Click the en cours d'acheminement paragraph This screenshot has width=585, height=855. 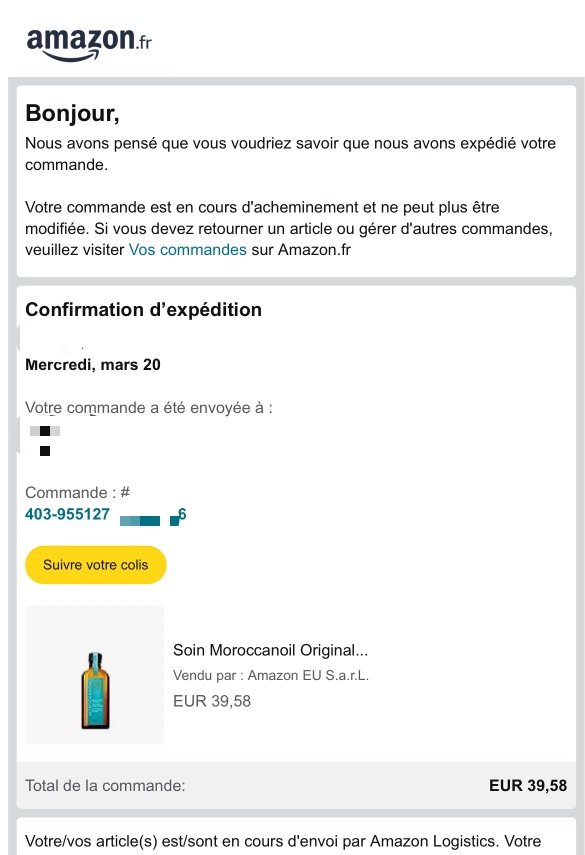point(289,228)
